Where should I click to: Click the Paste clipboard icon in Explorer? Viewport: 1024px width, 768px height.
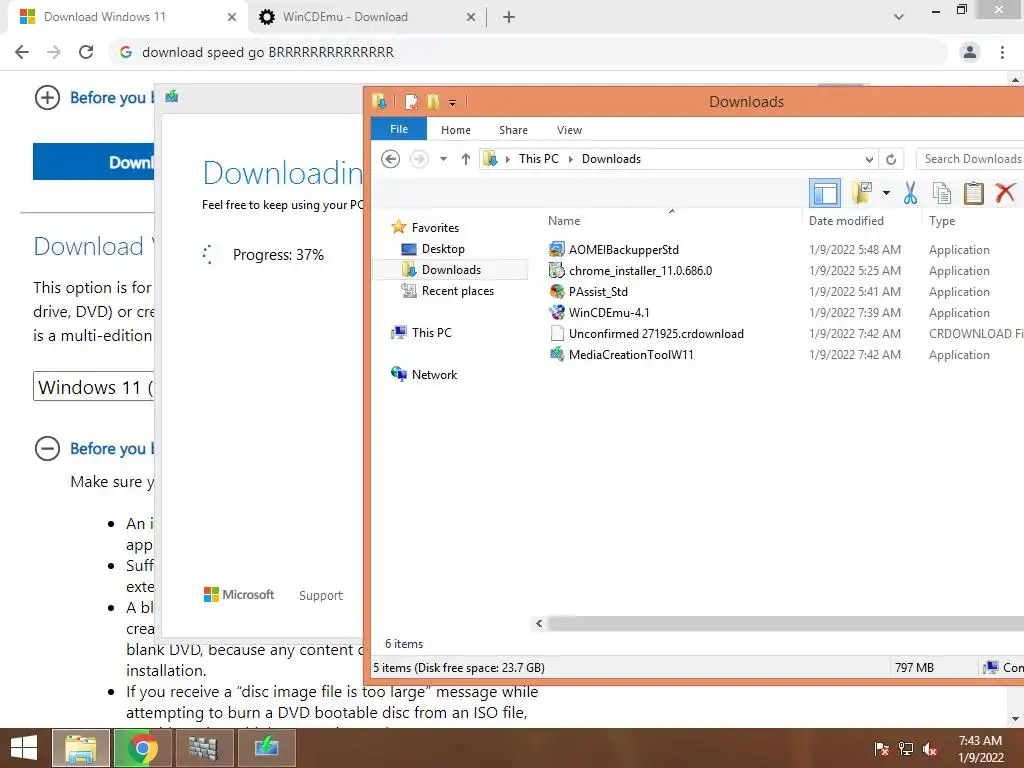[973, 193]
